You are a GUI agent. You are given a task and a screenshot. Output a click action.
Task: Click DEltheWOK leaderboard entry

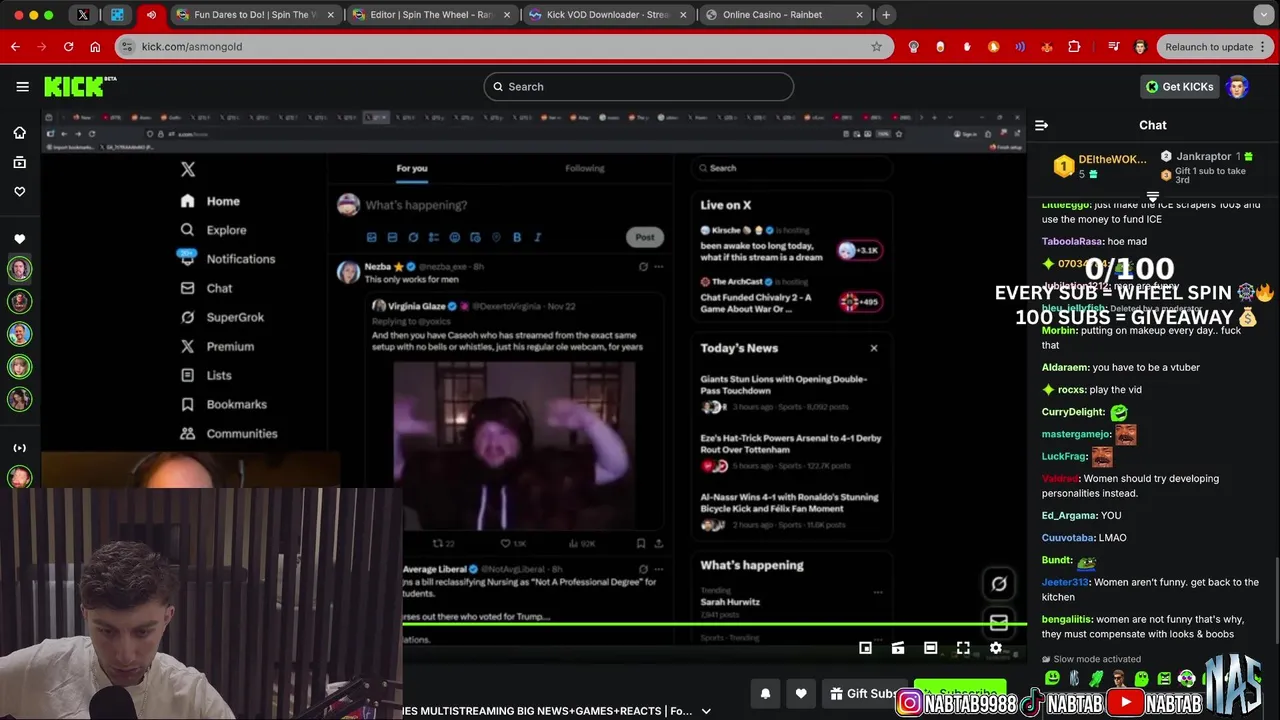(x=1100, y=166)
